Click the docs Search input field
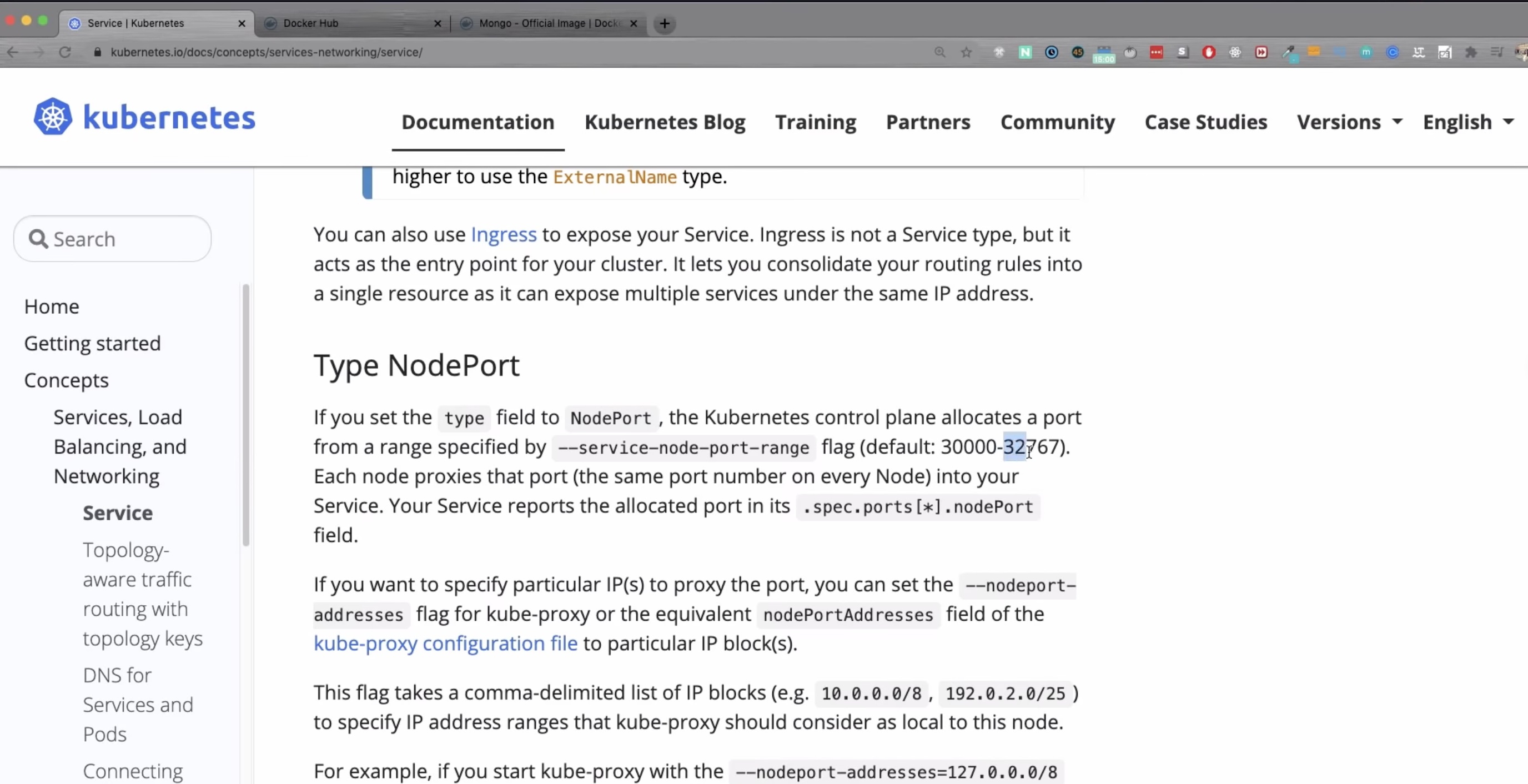1528x784 pixels. tap(113, 238)
